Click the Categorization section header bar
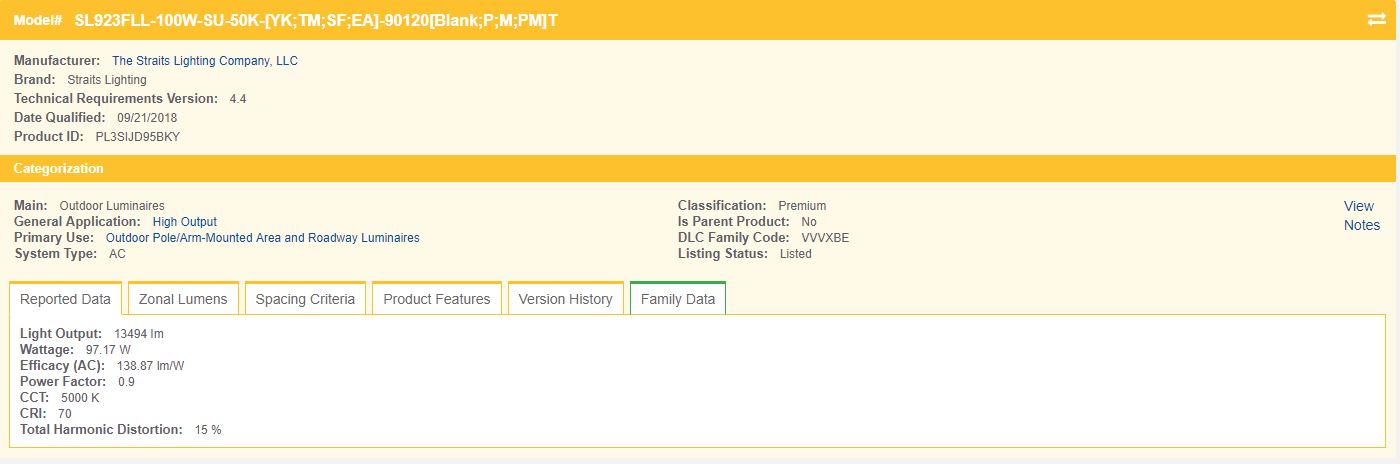This screenshot has height=464, width=1400. tap(700, 168)
